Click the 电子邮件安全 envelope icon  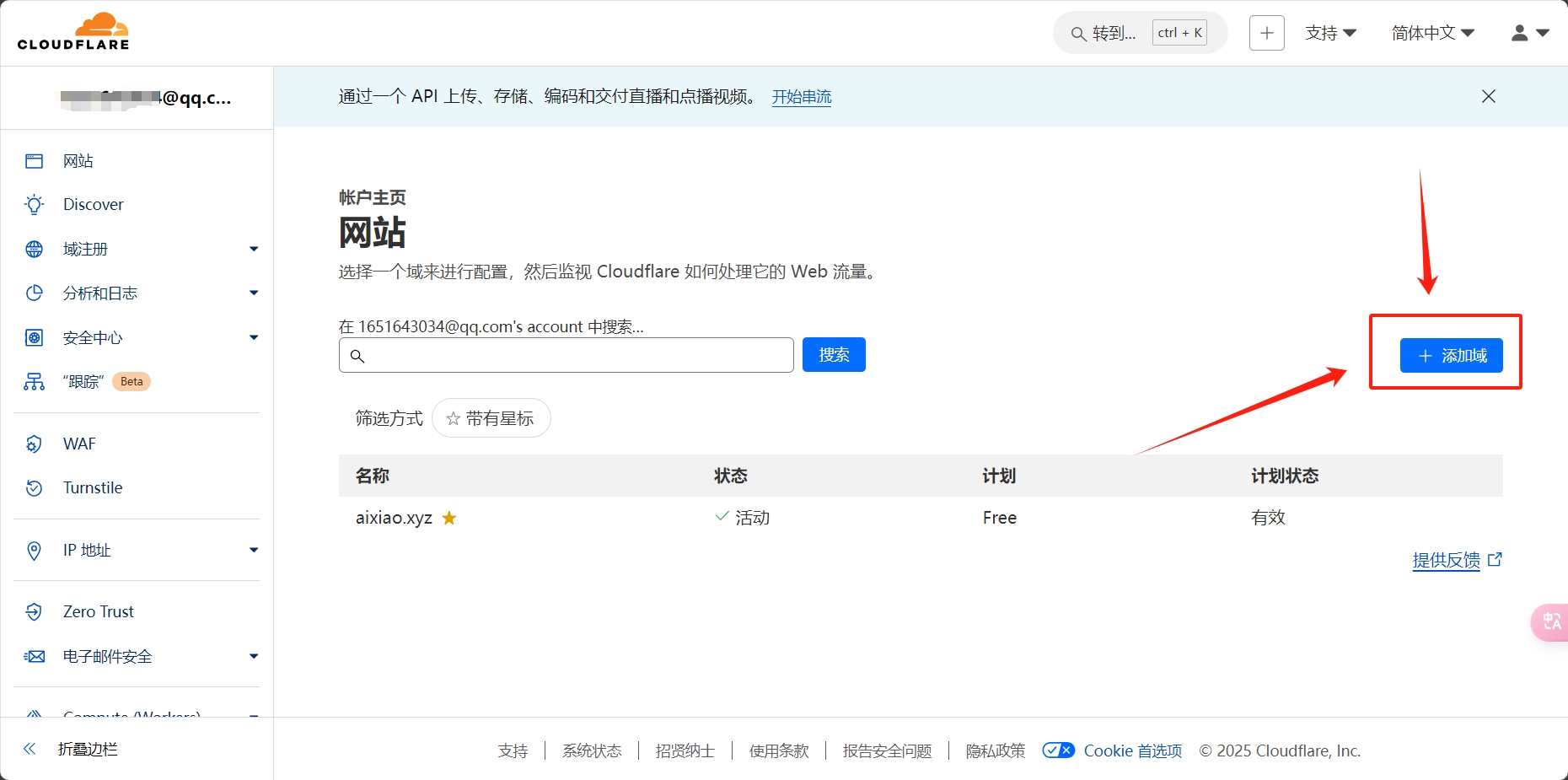tap(34, 657)
